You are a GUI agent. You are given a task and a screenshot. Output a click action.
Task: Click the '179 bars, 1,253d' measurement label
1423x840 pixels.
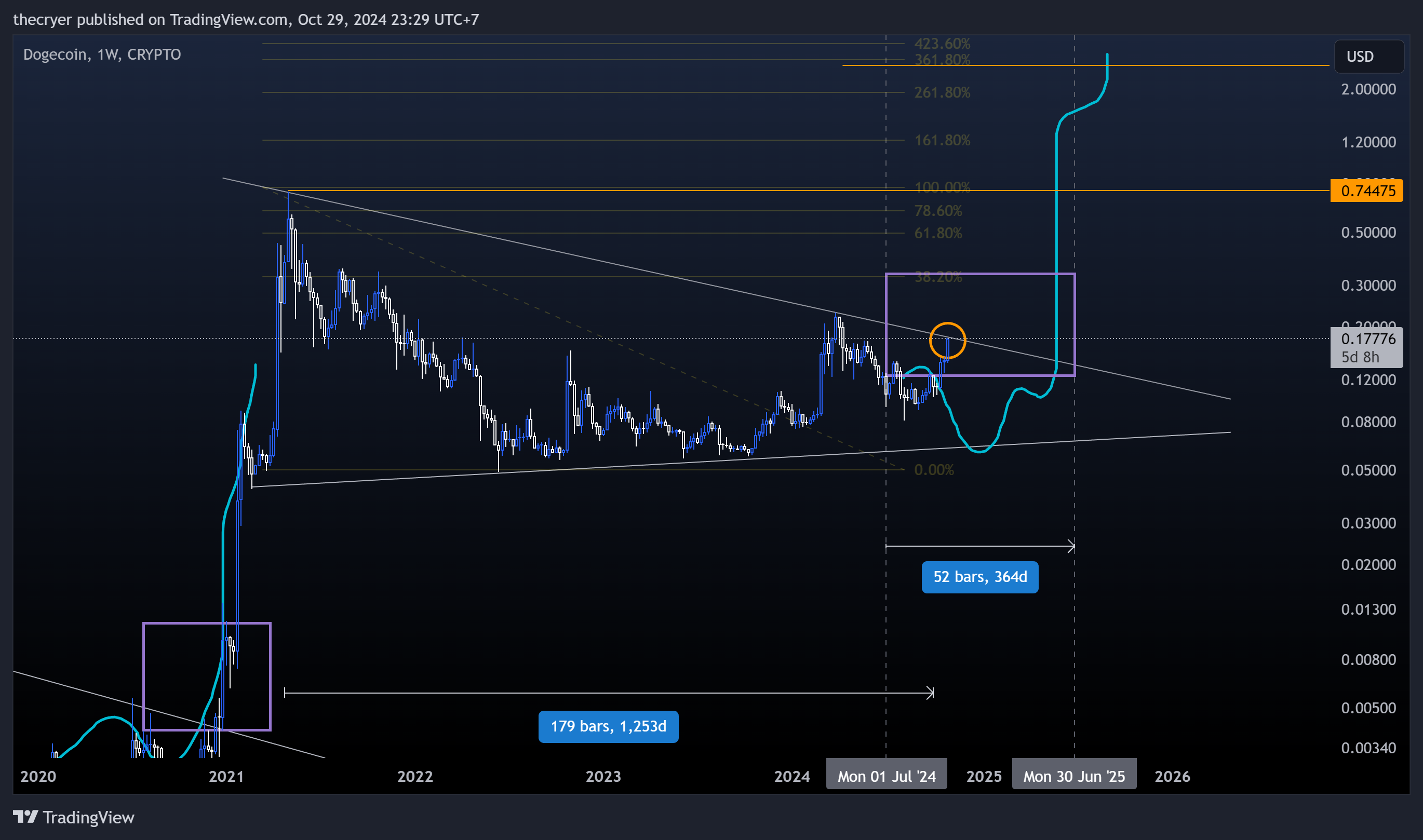[608, 726]
